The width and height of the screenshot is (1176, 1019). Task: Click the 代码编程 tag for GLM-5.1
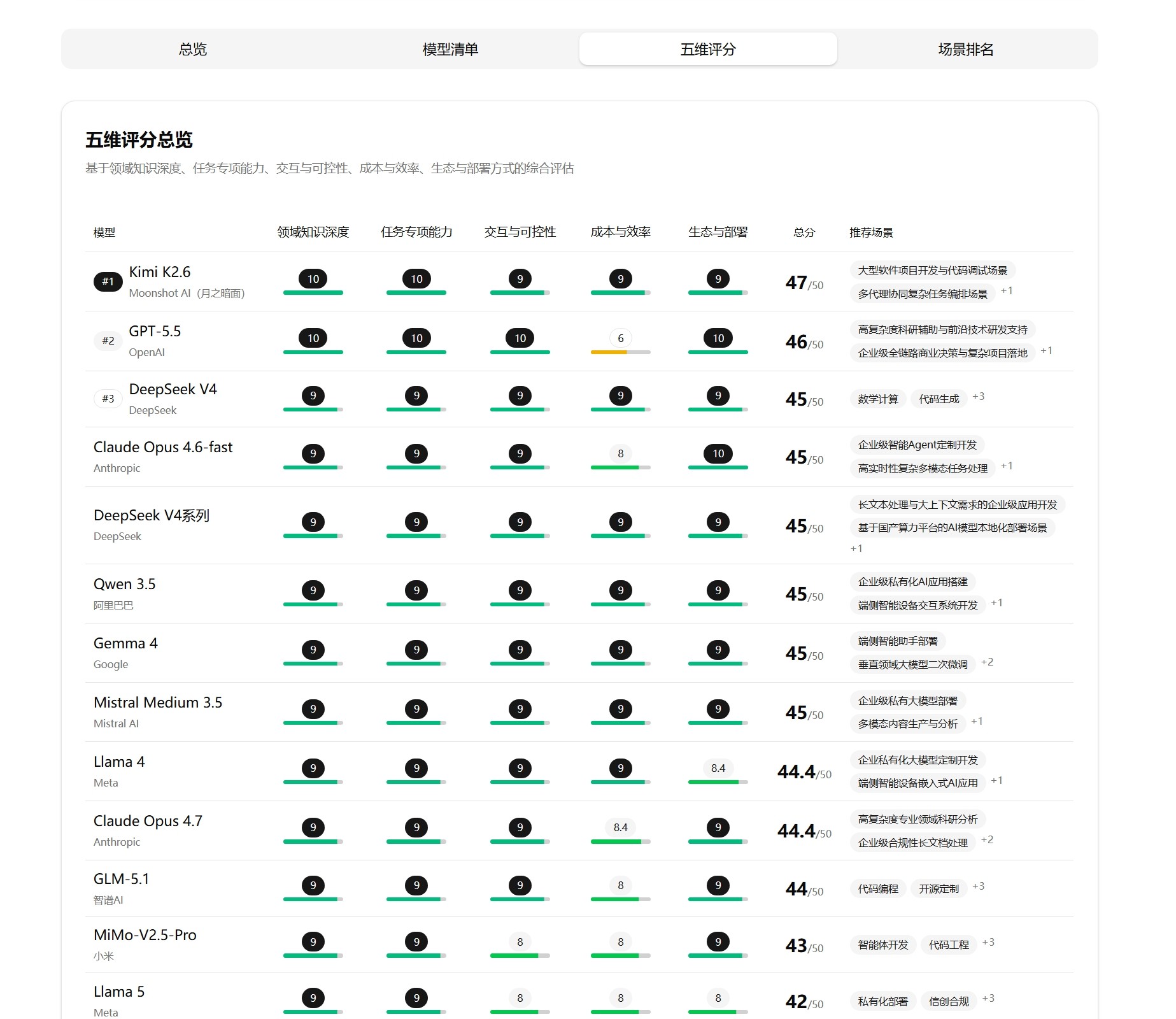click(878, 888)
